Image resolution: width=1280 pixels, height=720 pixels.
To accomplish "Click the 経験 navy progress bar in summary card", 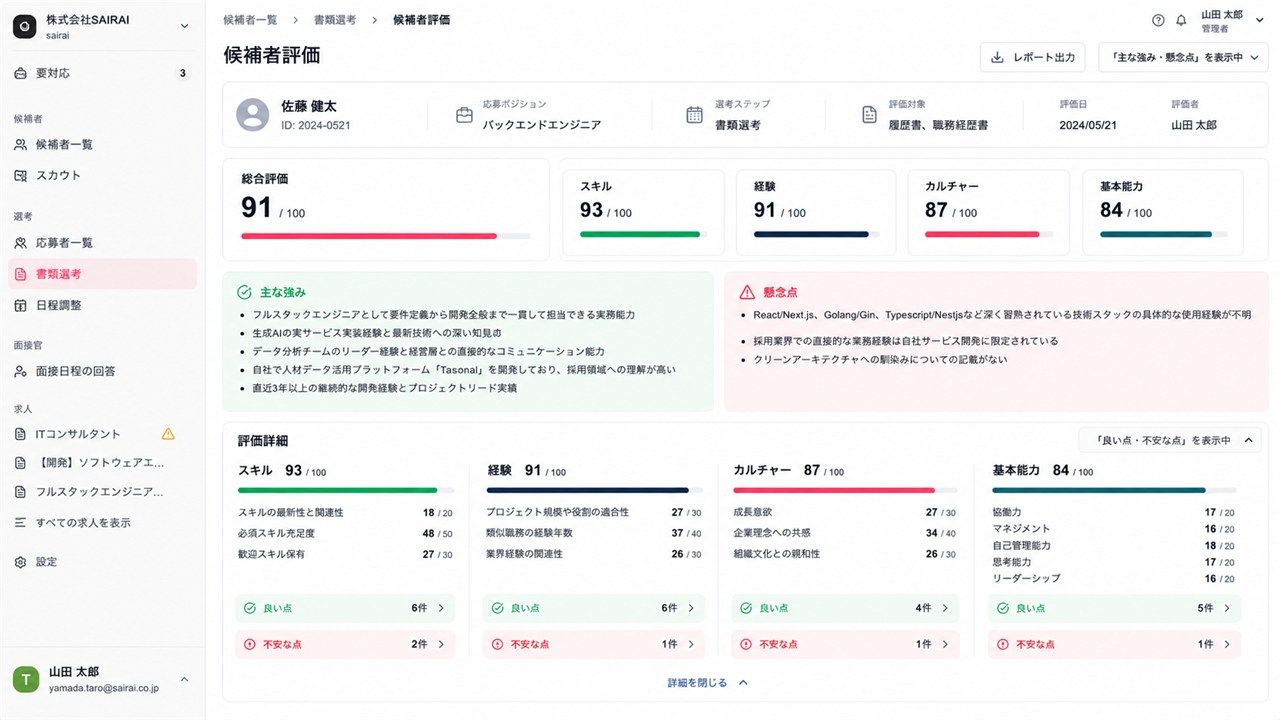I will [x=817, y=234].
